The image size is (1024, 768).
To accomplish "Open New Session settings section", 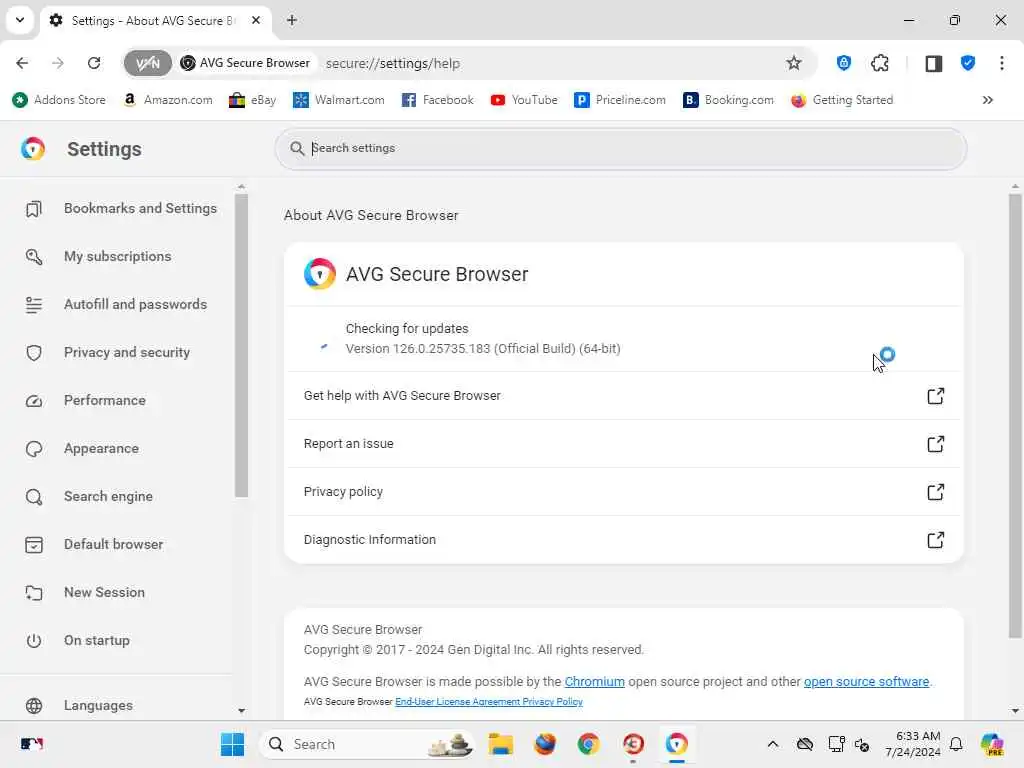I will pos(85,592).
